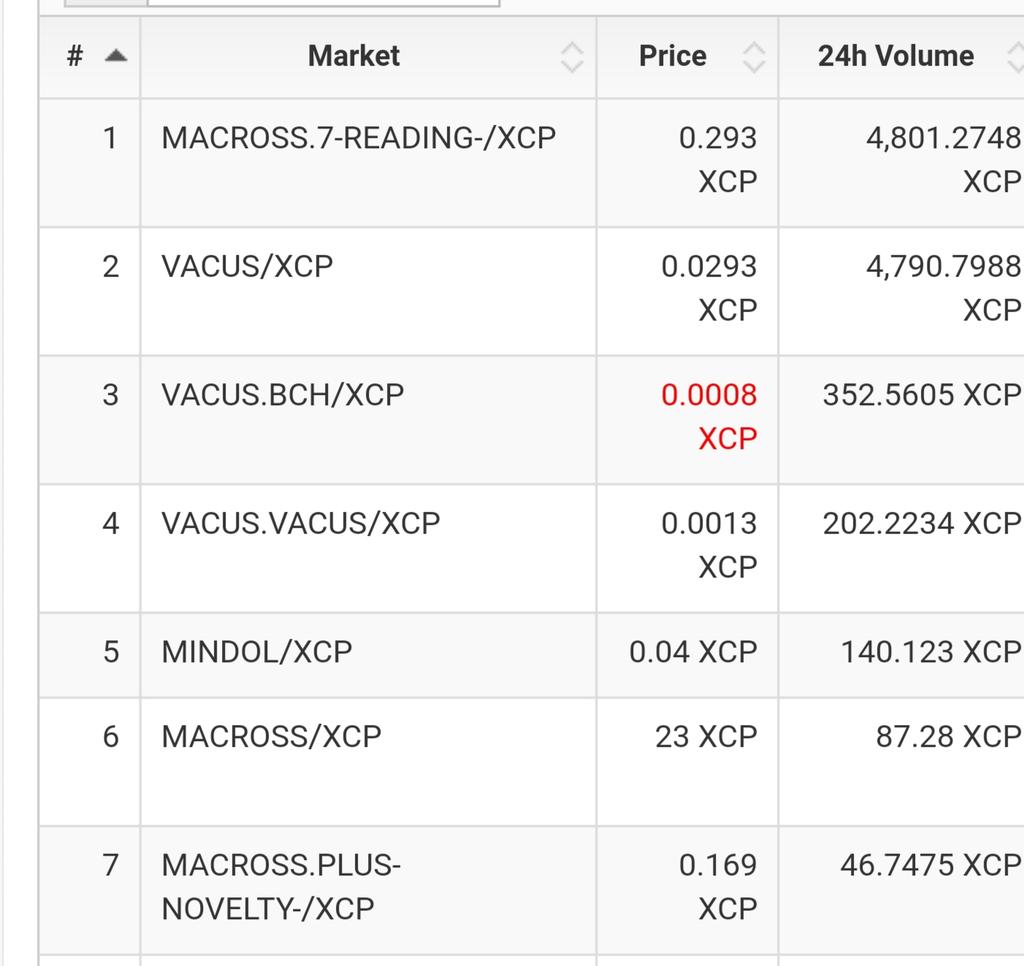1024x966 pixels.
Task: Open MINDOL/XCP market
Action: point(257,652)
